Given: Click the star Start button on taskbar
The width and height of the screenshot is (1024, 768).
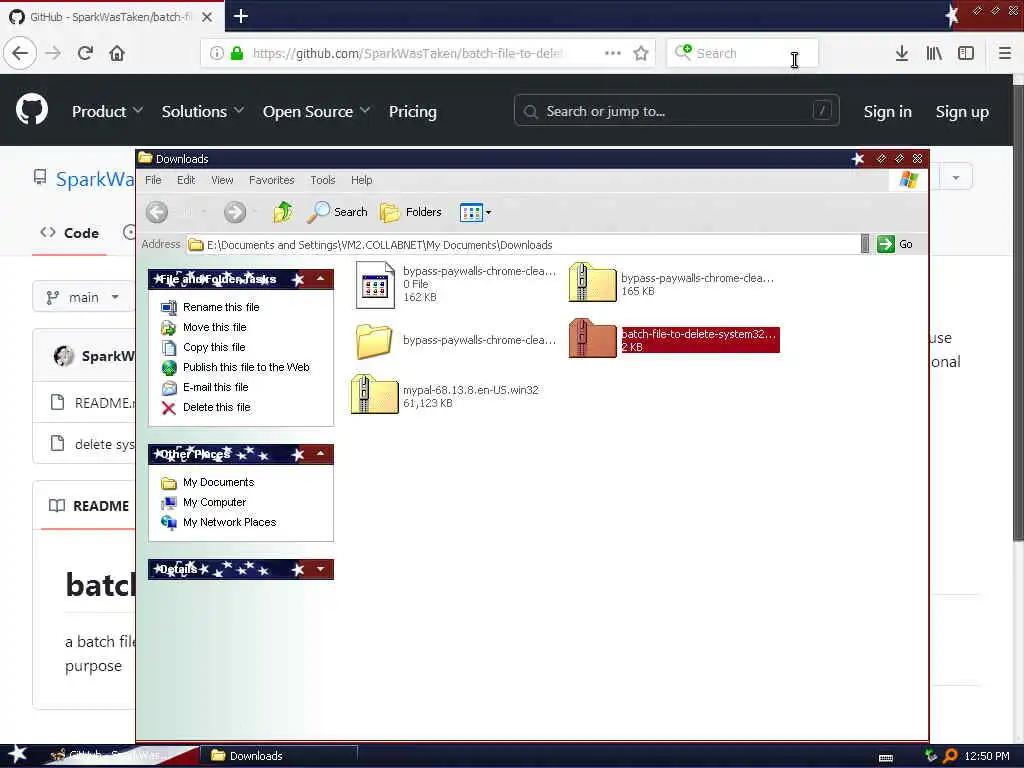Looking at the screenshot, I should (x=18, y=754).
